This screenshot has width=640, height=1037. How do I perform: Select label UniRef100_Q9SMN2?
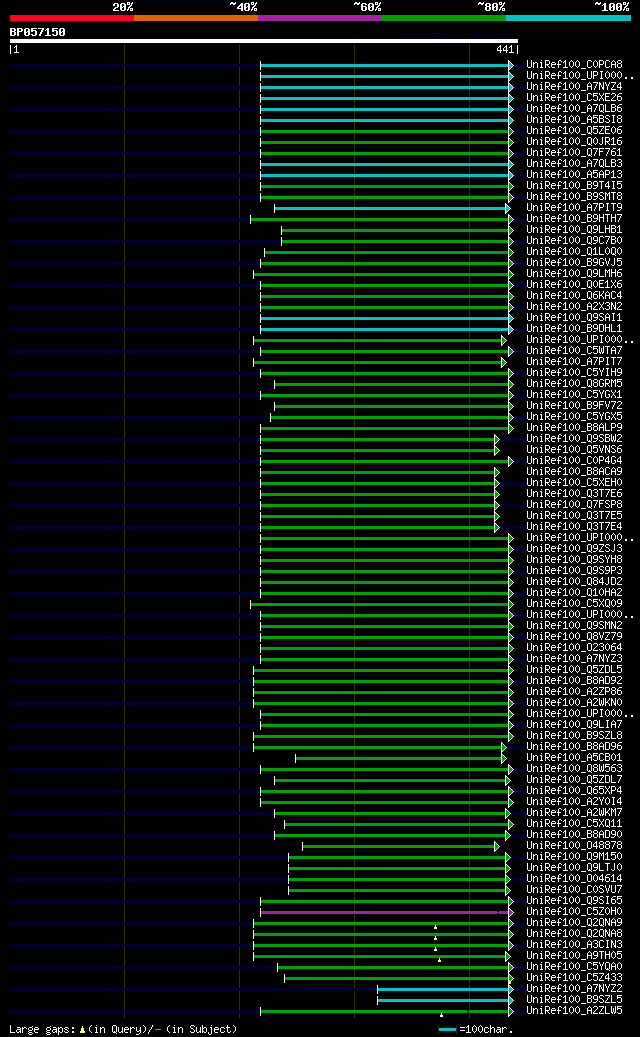(x=574, y=626)
